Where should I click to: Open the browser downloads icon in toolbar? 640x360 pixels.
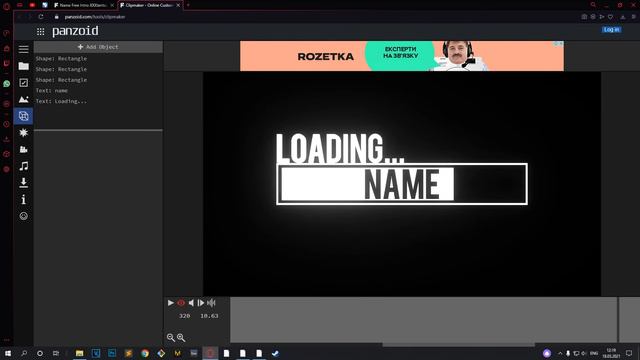[x=622, y=17]
